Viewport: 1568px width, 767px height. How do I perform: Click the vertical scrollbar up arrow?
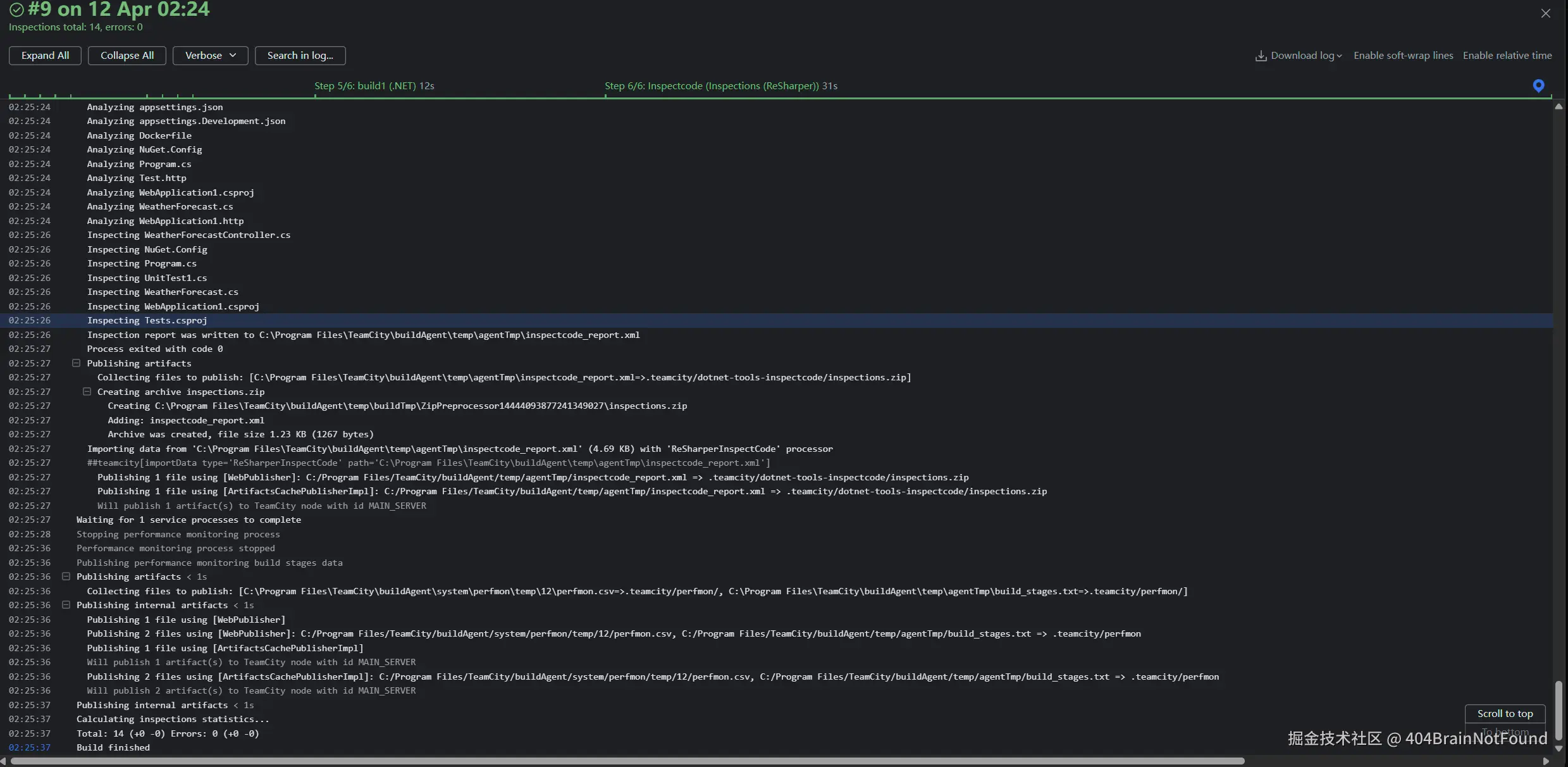coord(1559,107)
